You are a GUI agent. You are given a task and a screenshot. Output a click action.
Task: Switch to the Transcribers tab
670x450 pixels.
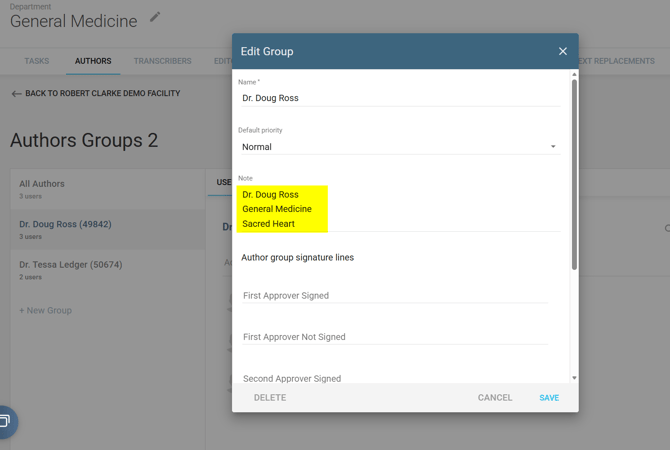(162, 61)
